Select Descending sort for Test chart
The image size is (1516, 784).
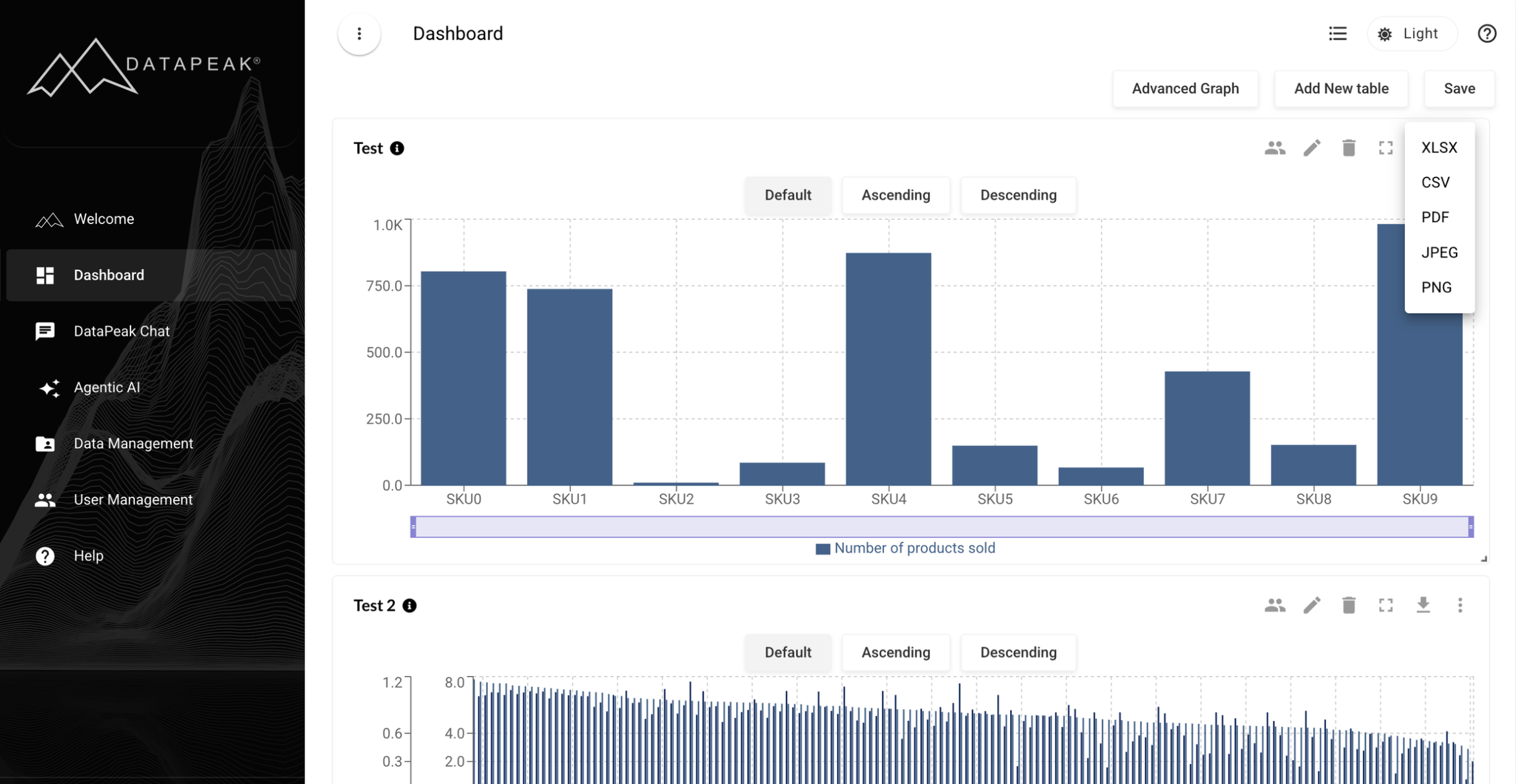tap(1018, 195)
